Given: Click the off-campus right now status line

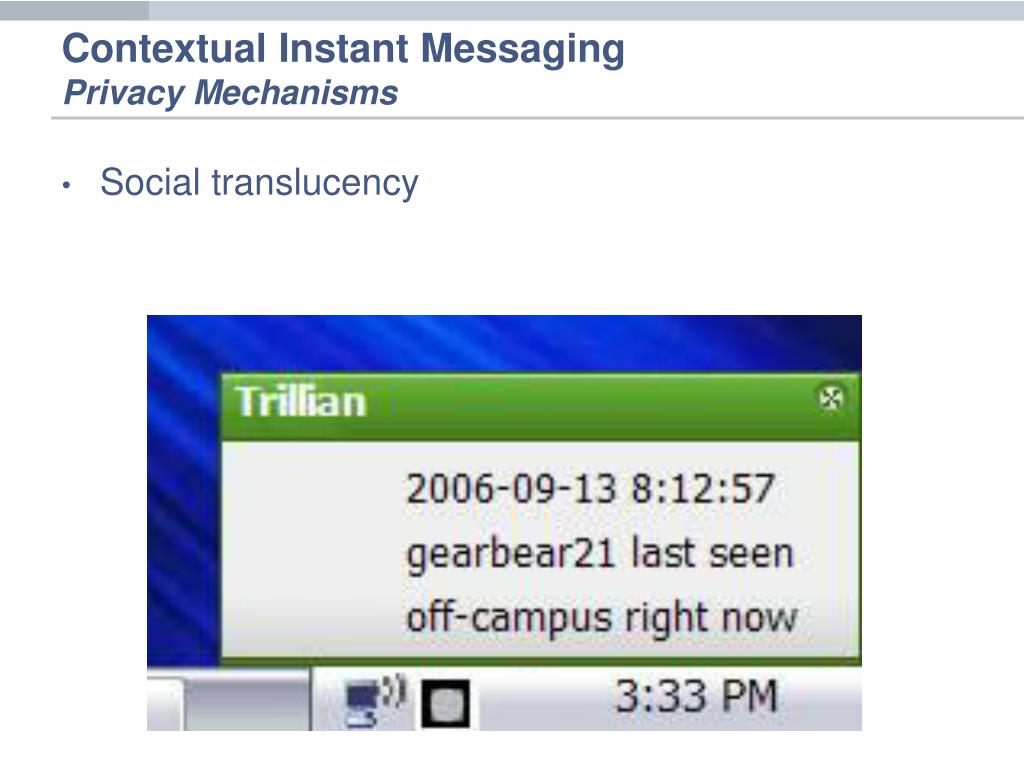Looking at the screenshot, I should (x=601, y=618).
